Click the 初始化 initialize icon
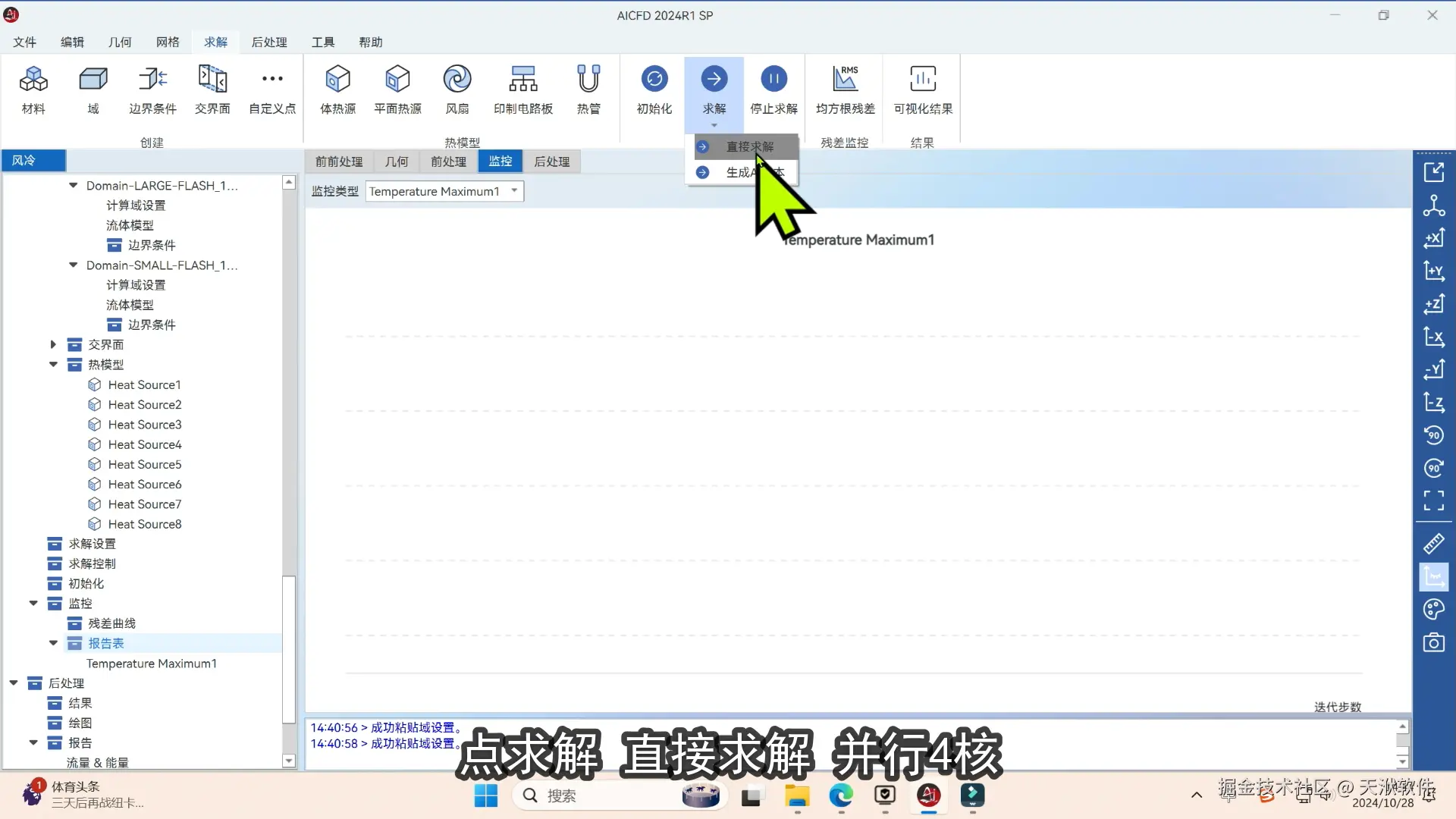The image size is (1456, 819). pos(654,80)
